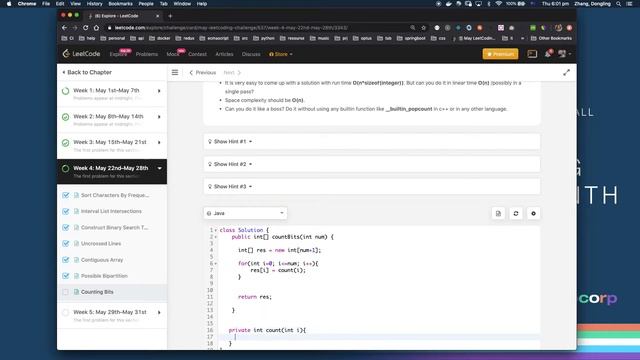
Task: Open the Chrome History menu
Action: pos(94,4)
